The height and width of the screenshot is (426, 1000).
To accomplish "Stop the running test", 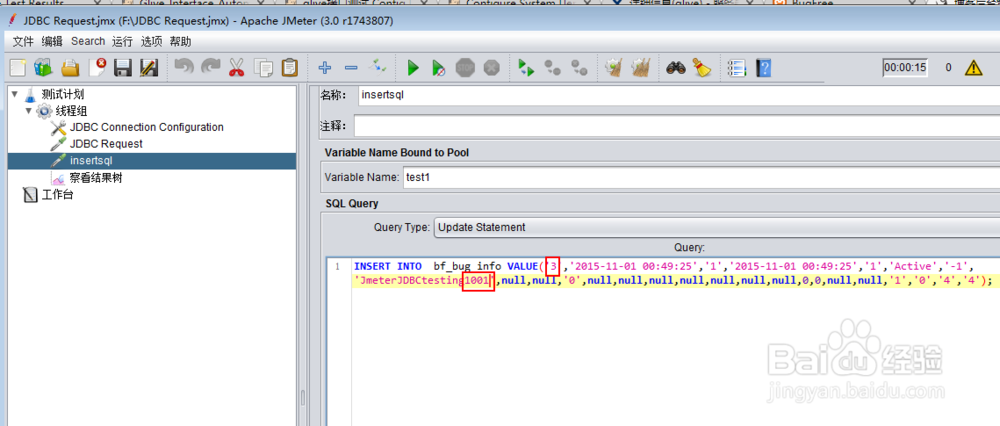I will tap(465, 67).
